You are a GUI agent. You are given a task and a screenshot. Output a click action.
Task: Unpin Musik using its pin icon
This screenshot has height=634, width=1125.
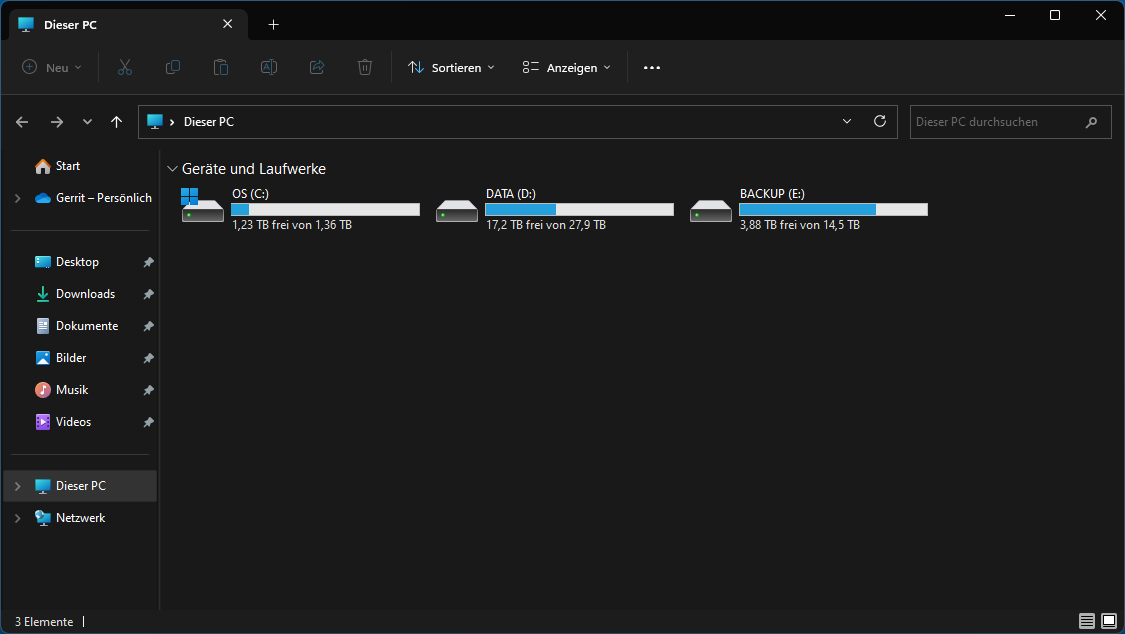point(149,390)
